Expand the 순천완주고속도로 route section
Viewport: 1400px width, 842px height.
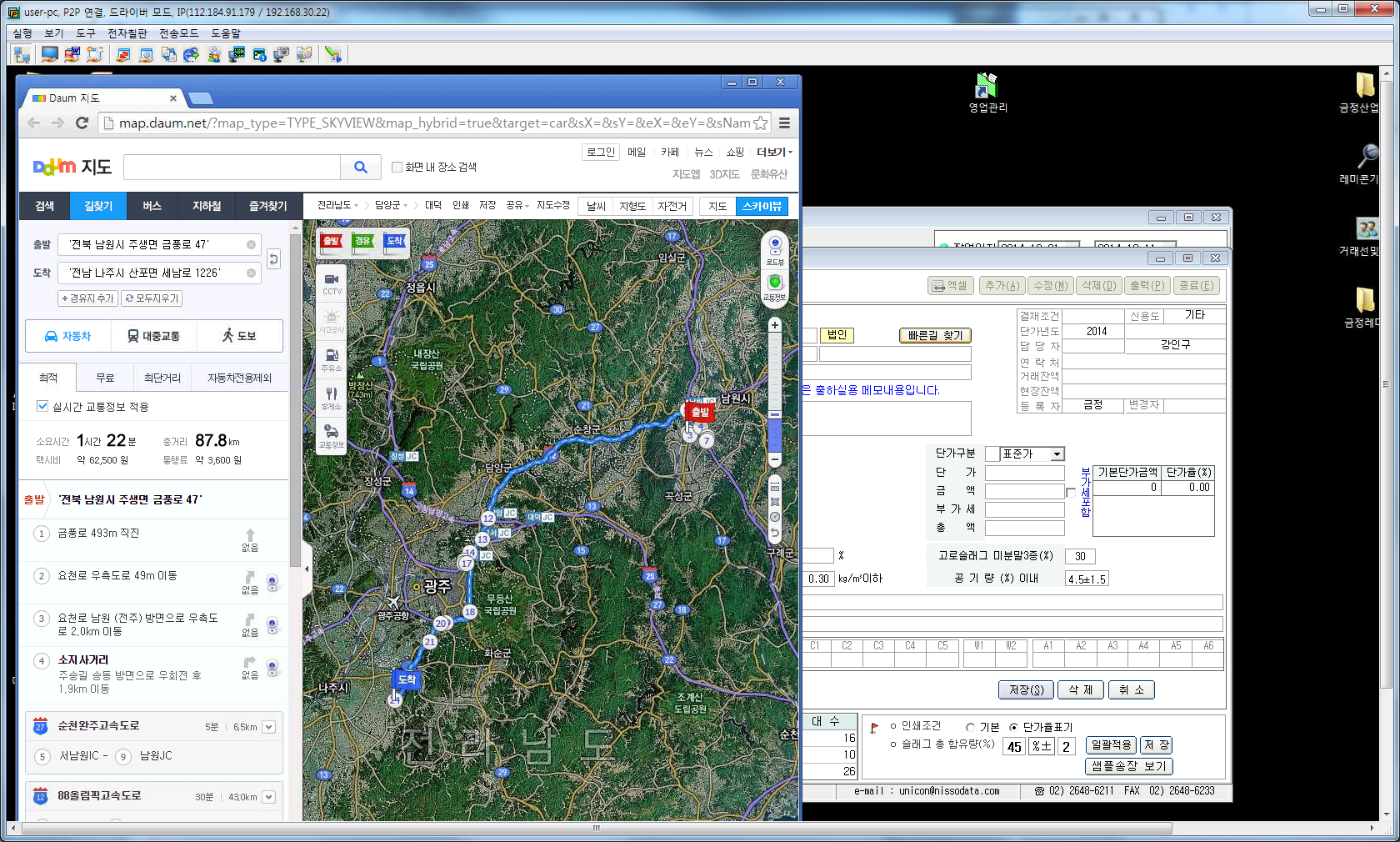point(268,727)
